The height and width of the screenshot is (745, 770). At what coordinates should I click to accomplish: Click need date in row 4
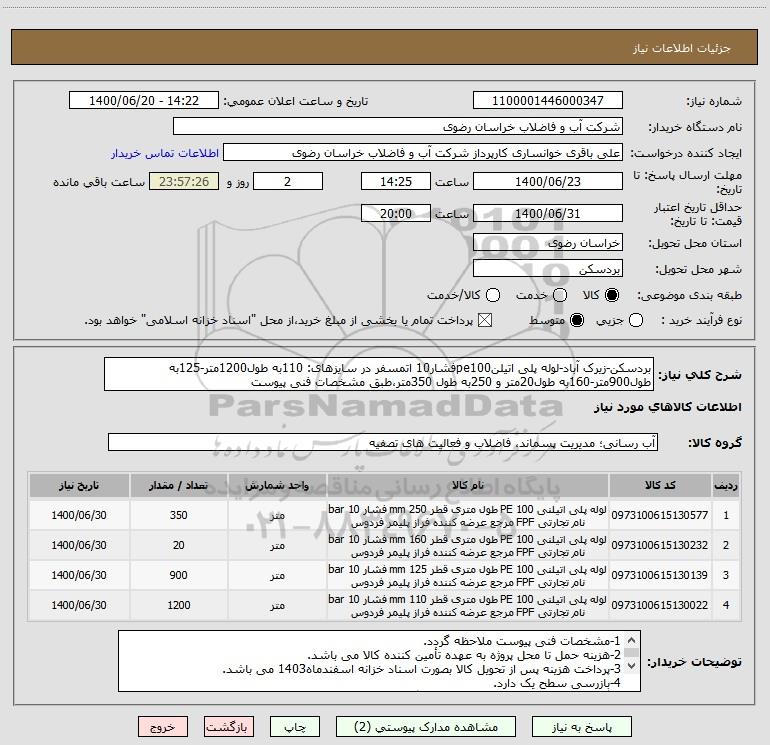pyautogui.click(x=79, y=605)
